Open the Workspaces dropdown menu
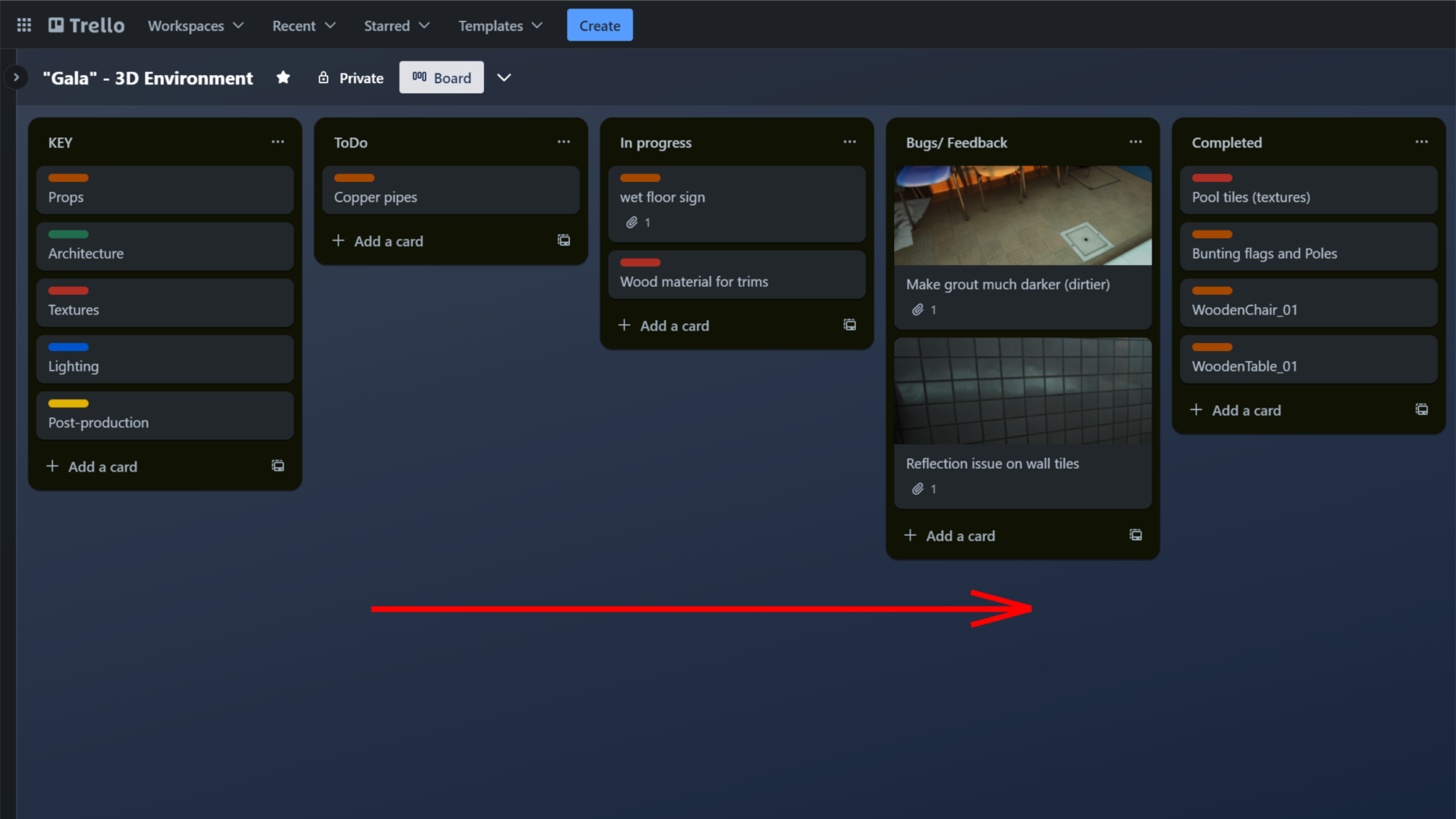The width and height of the screenshot is (1456, 819). [195, 25]
